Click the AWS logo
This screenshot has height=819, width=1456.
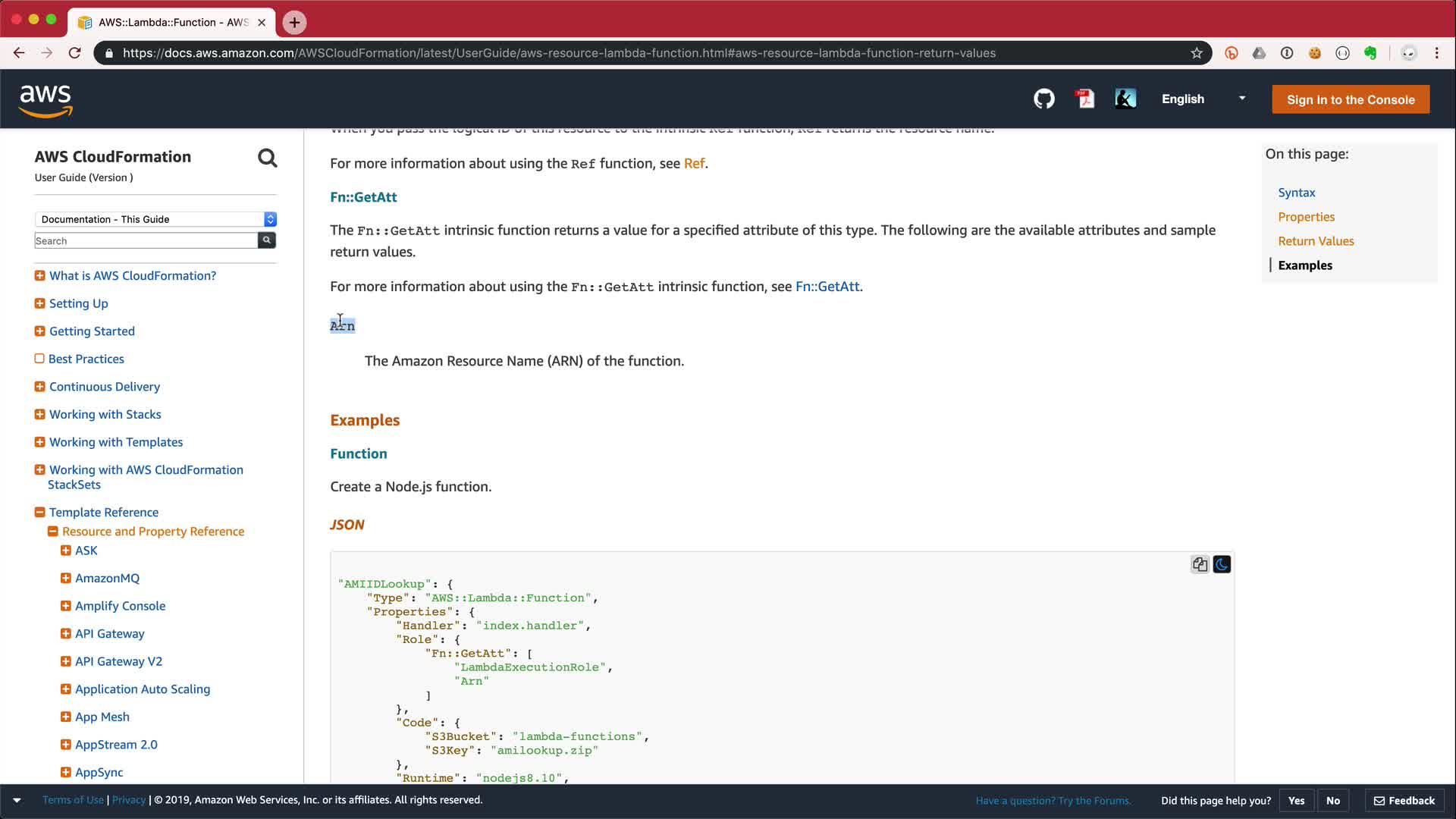point(45,101)
